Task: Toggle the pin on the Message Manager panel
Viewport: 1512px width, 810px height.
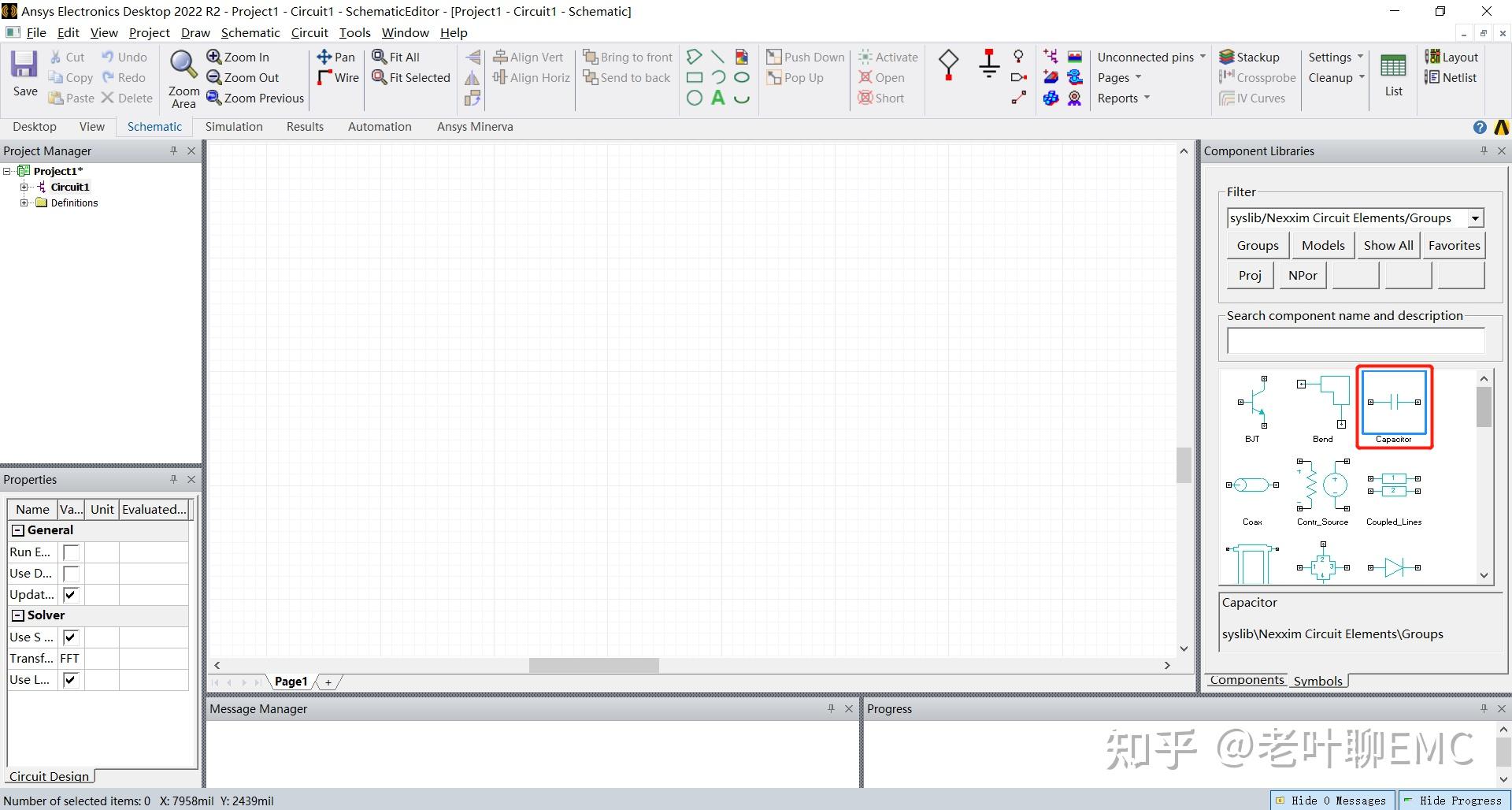Action: coord(831,708)
